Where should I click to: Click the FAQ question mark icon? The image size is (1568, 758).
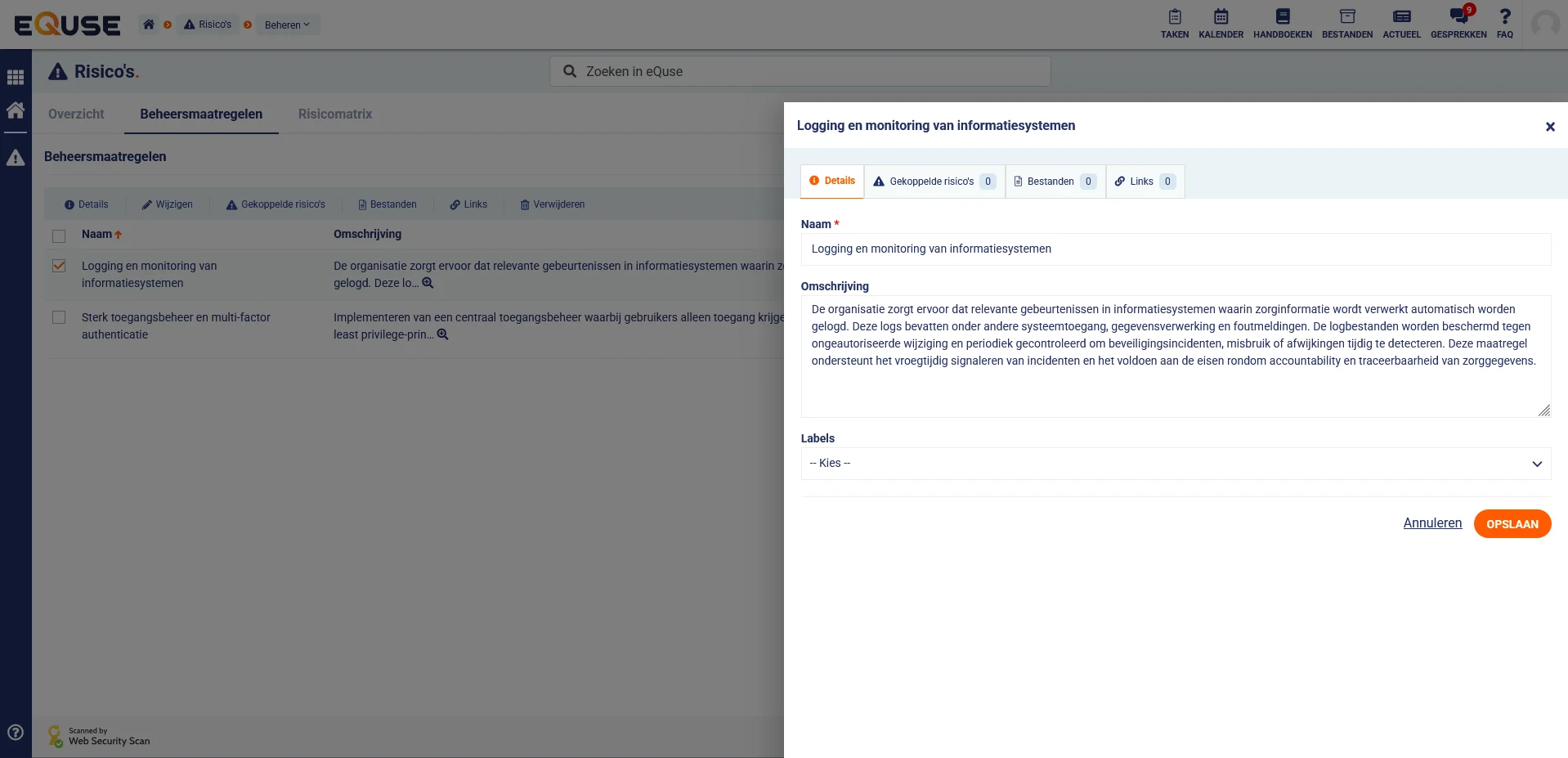(x=1504, y=17)
